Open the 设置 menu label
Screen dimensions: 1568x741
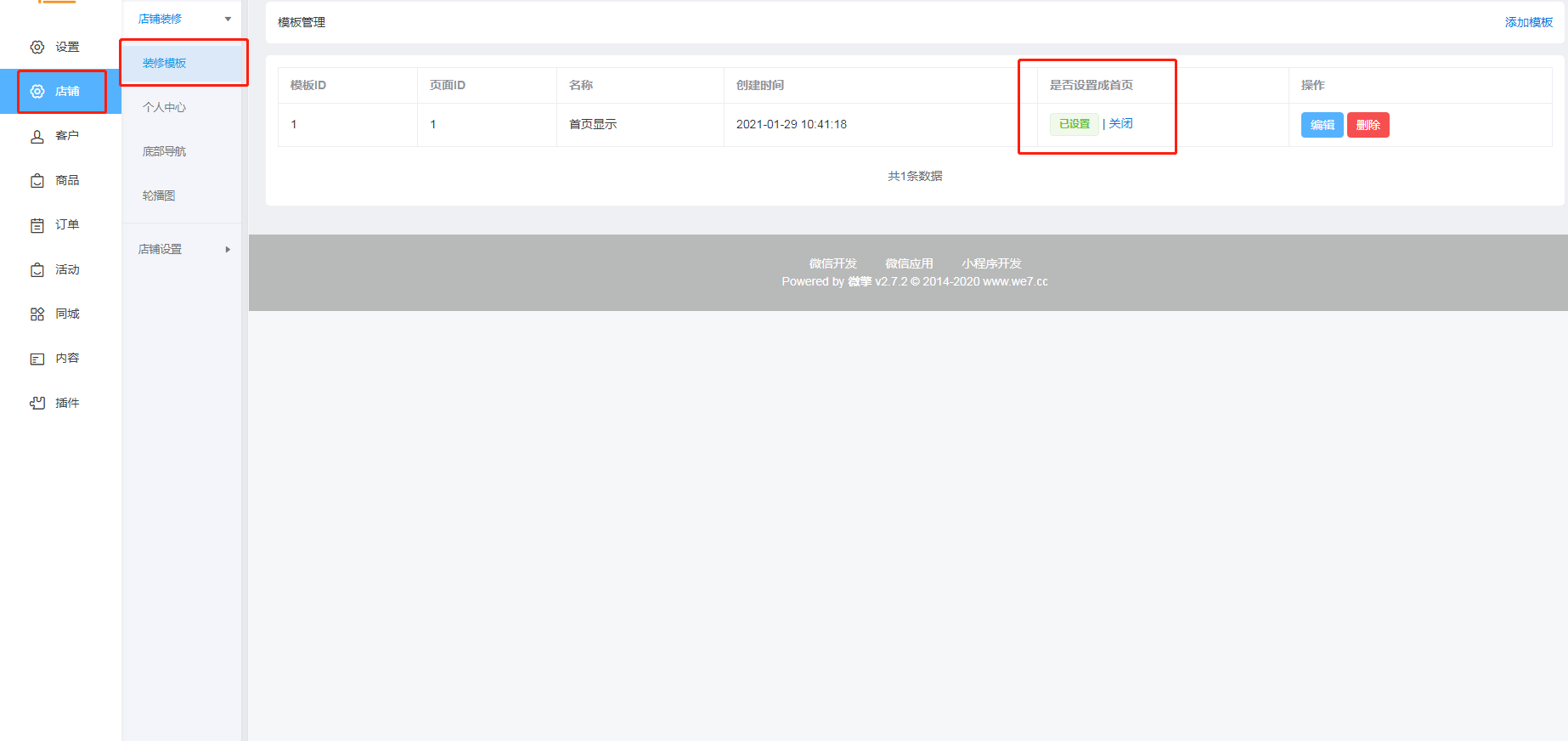click(67, 48)
